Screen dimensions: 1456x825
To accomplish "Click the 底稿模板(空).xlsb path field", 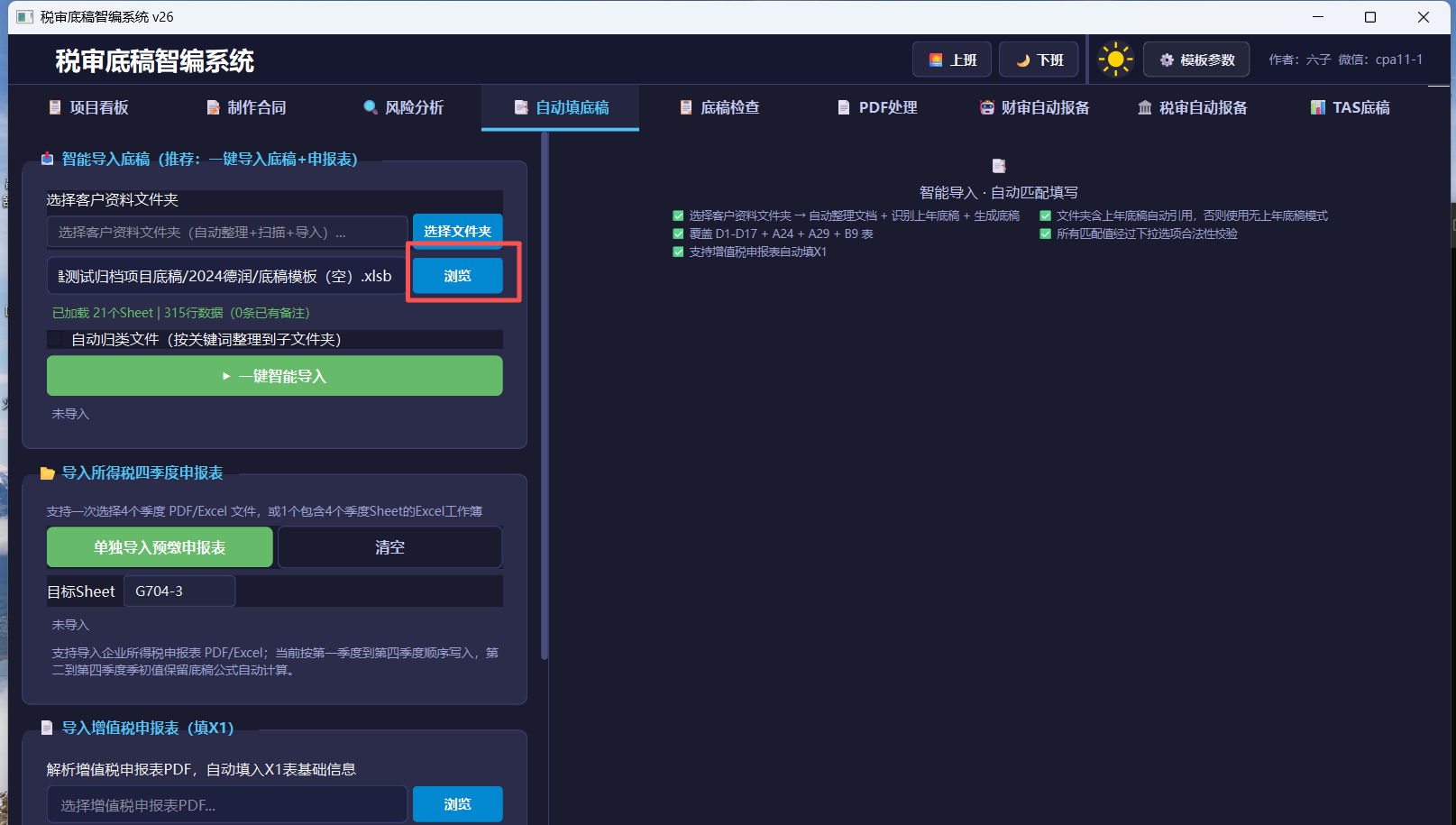I will pos(227,276).
